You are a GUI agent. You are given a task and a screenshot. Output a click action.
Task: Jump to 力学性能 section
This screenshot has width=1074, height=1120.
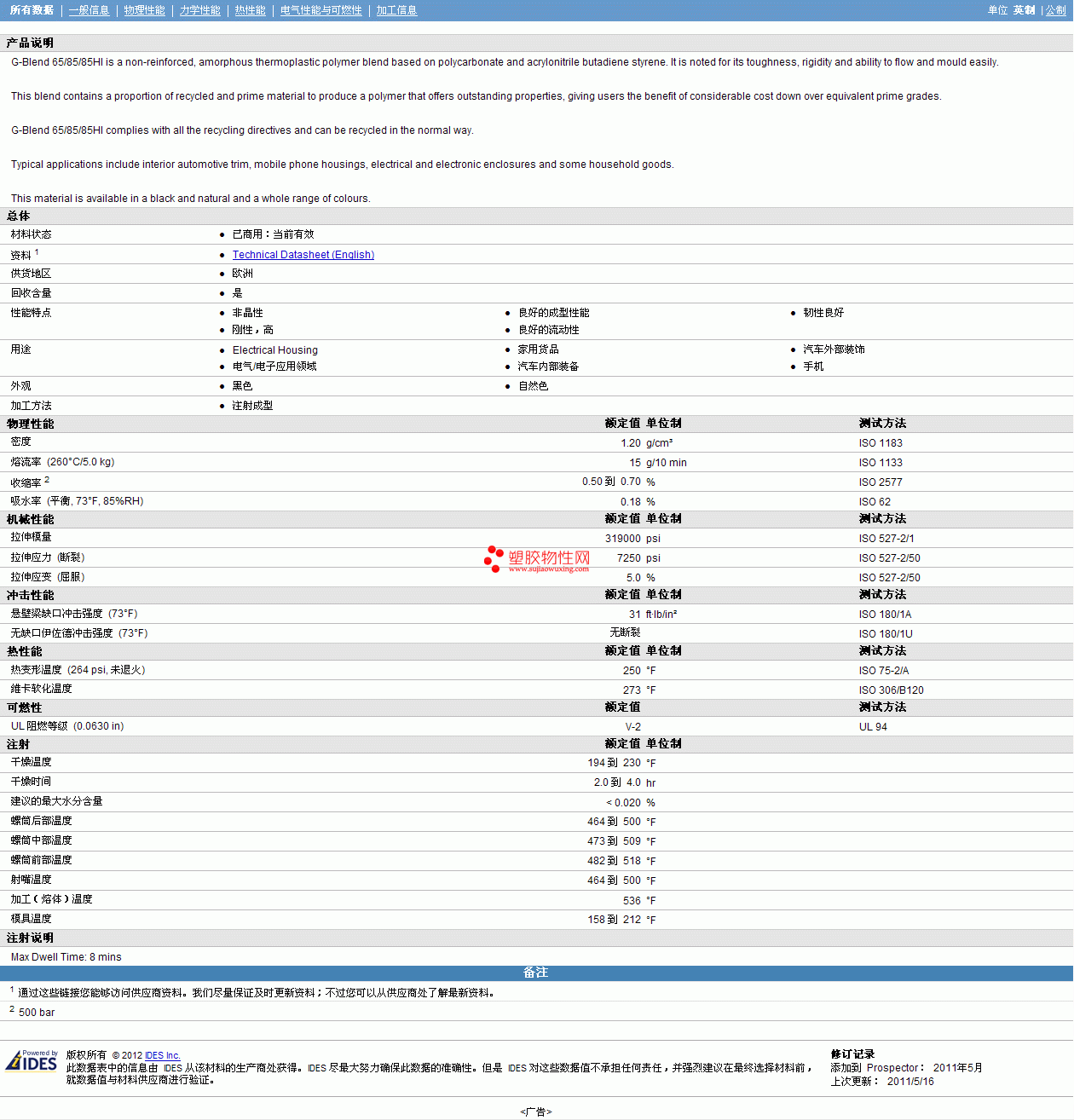pos(200,10)
